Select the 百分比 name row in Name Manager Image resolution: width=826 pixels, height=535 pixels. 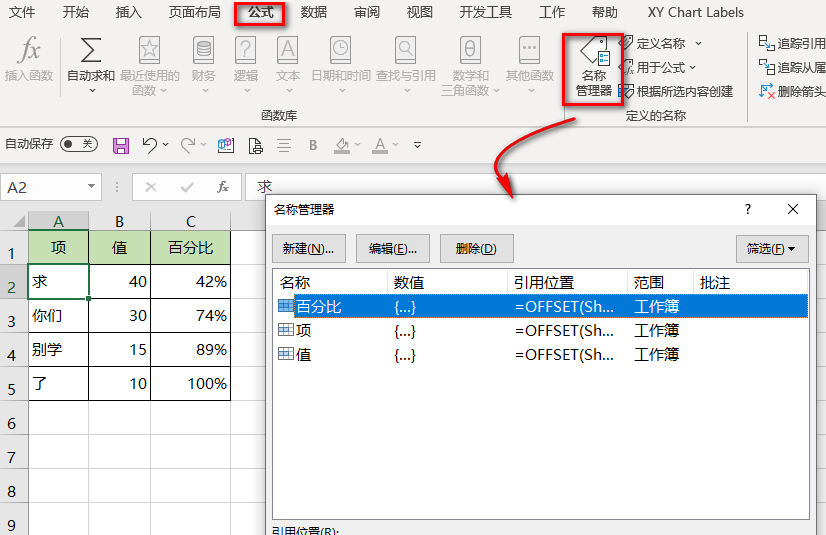541,306
